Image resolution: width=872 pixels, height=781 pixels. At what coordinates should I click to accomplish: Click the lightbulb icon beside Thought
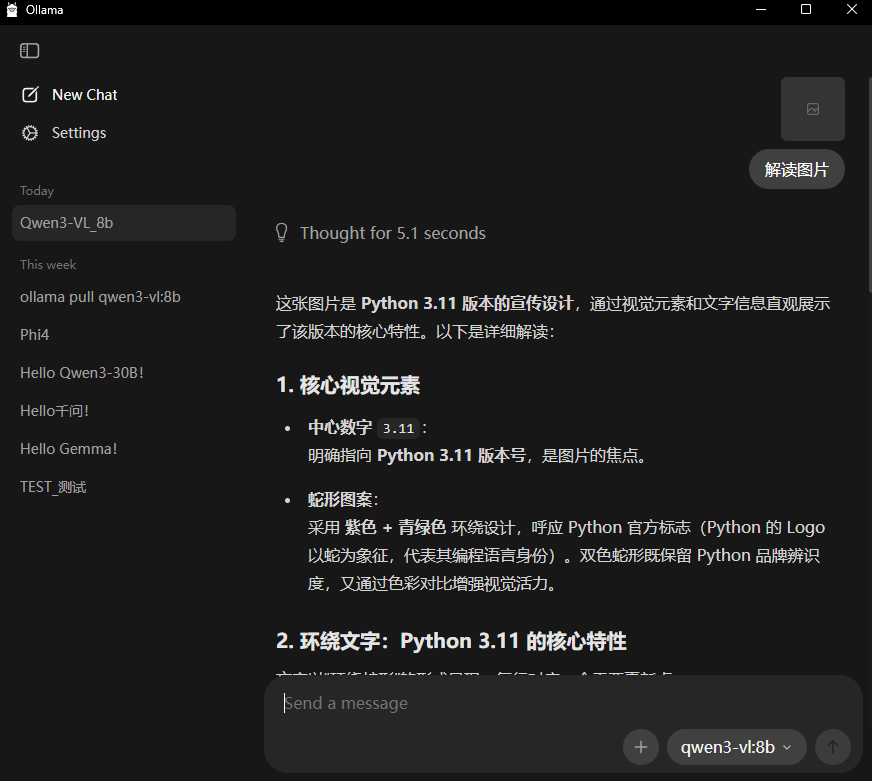point(281,232)
